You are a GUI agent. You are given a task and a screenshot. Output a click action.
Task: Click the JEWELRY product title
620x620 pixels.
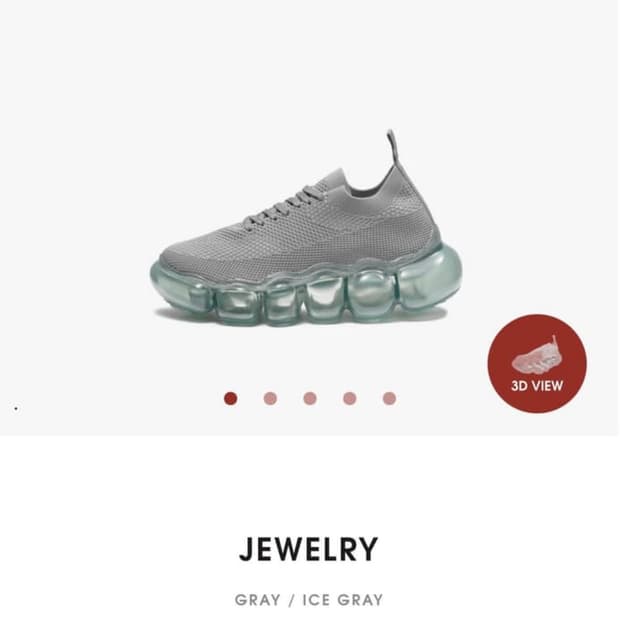tap(309, 549)
